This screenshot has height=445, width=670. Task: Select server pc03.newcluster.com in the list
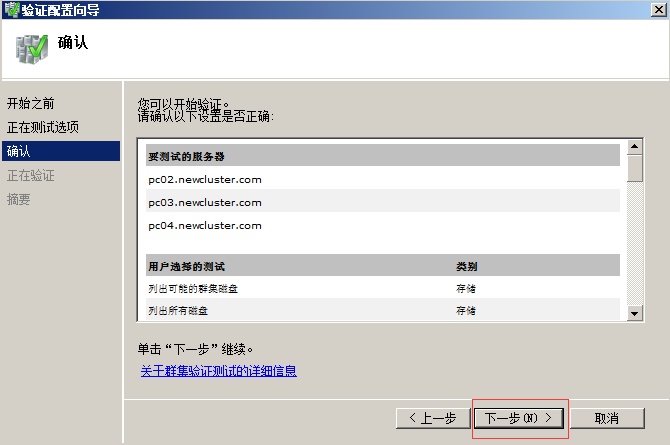click(x=205, y=202)
